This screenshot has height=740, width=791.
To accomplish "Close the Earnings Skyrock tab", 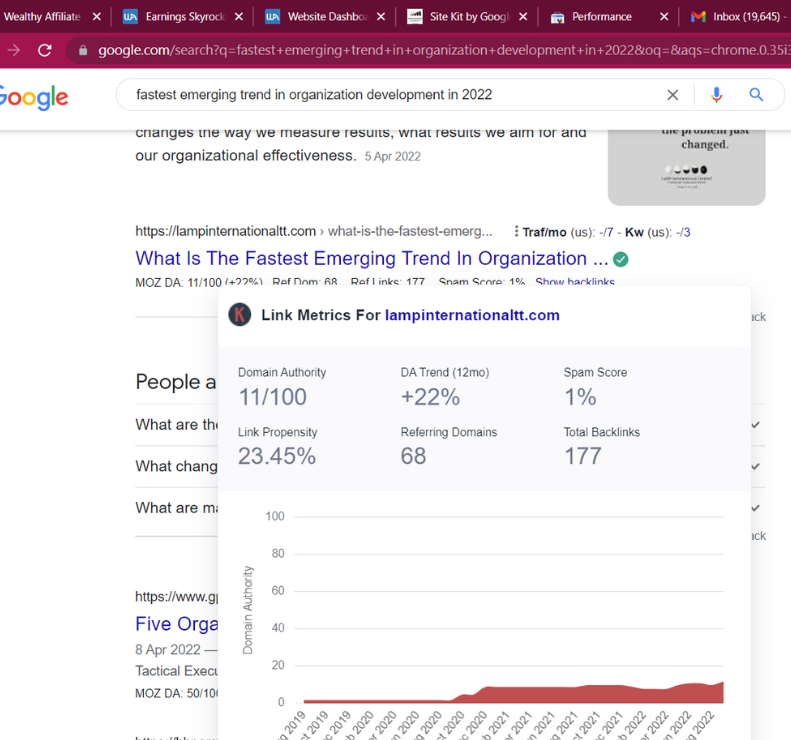I will point(239,17).
